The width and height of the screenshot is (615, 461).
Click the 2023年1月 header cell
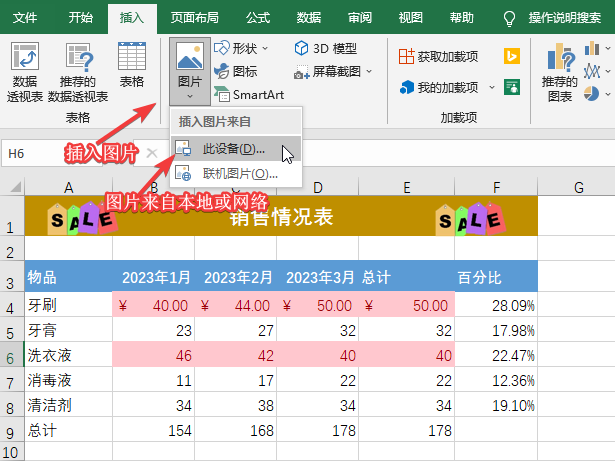[x=154, y=277]
